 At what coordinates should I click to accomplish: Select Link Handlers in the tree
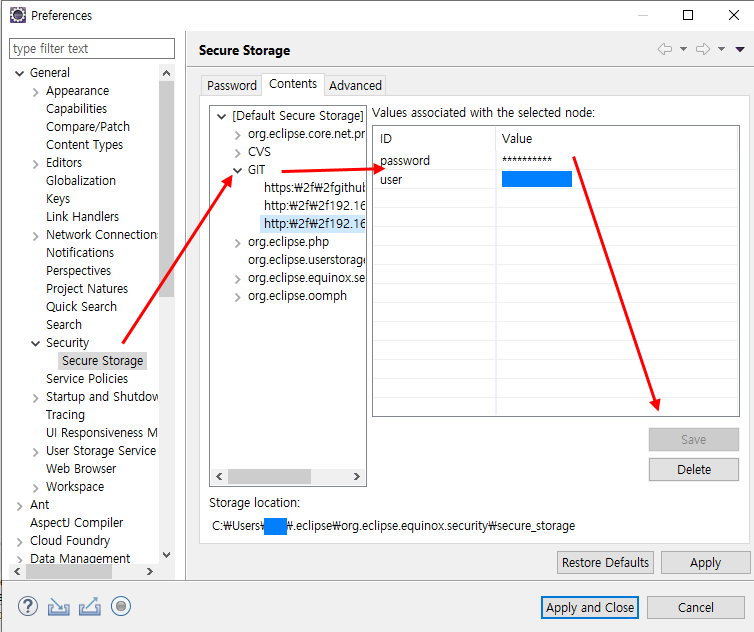82,217
